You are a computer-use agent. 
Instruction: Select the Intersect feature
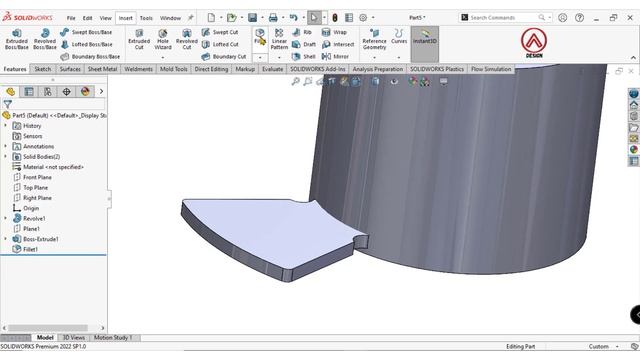coord(338,44)
